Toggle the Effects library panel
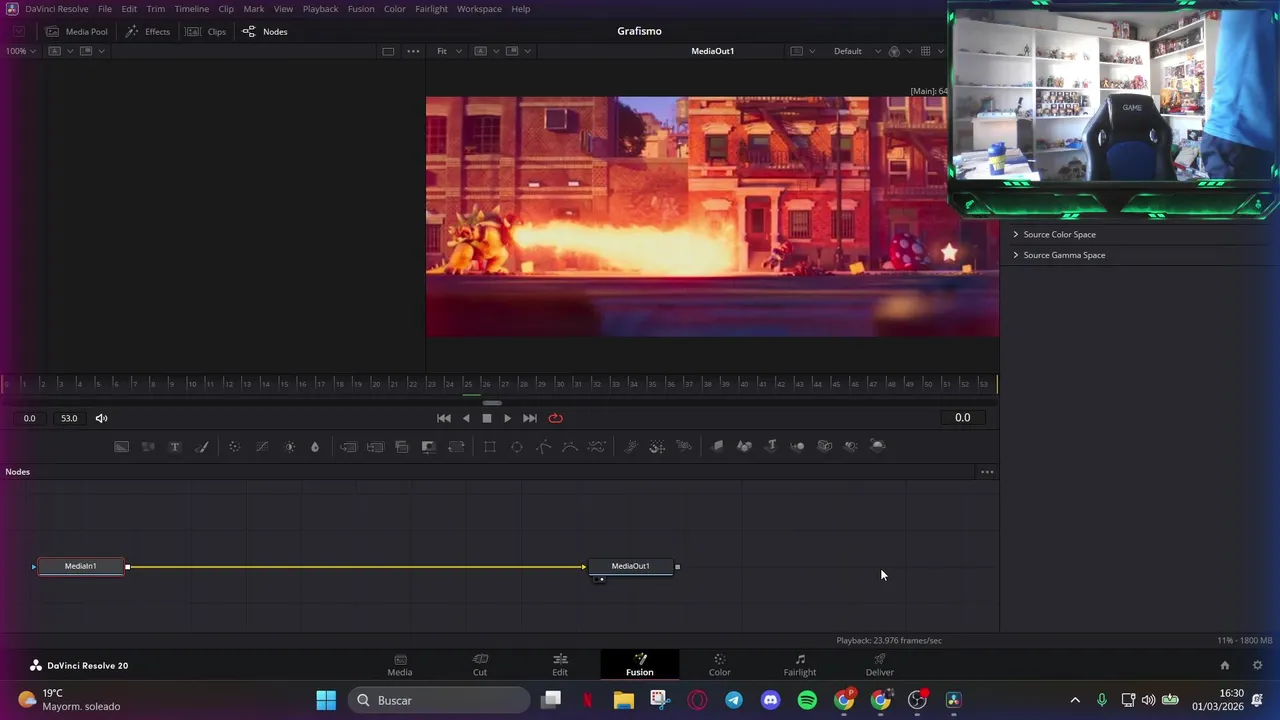 click(147, 31)
